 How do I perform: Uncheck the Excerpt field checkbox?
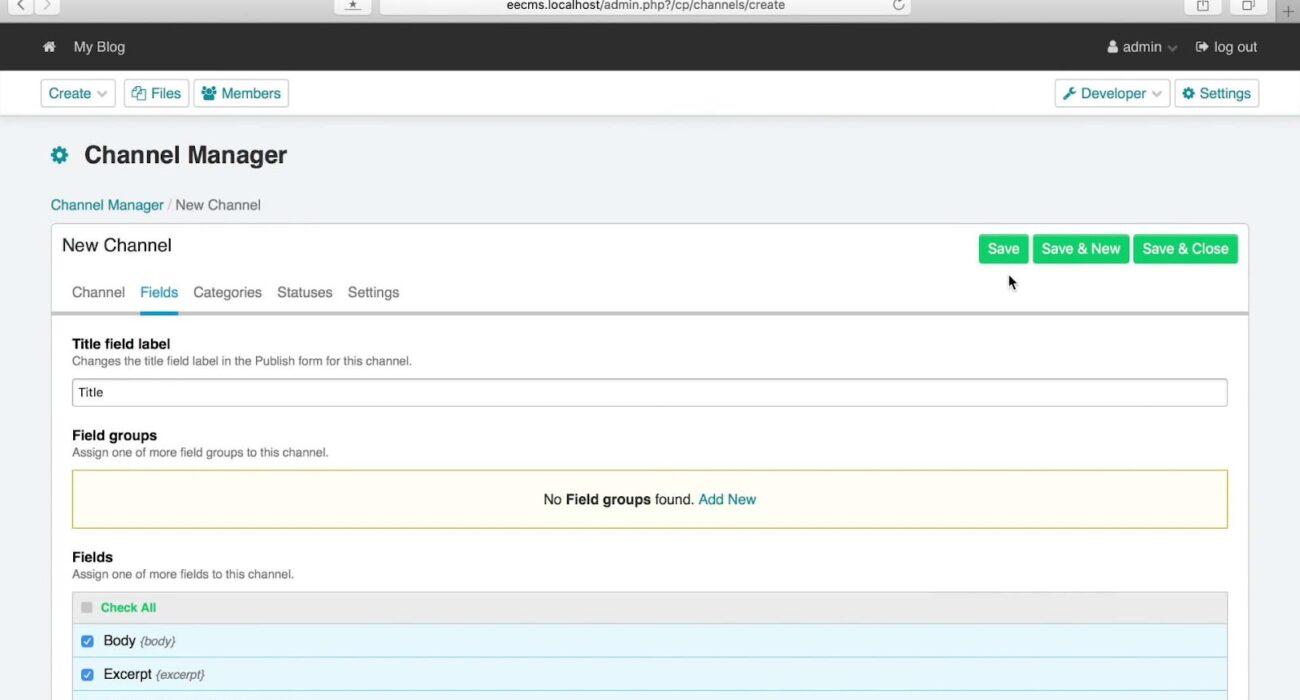(87, 675)
